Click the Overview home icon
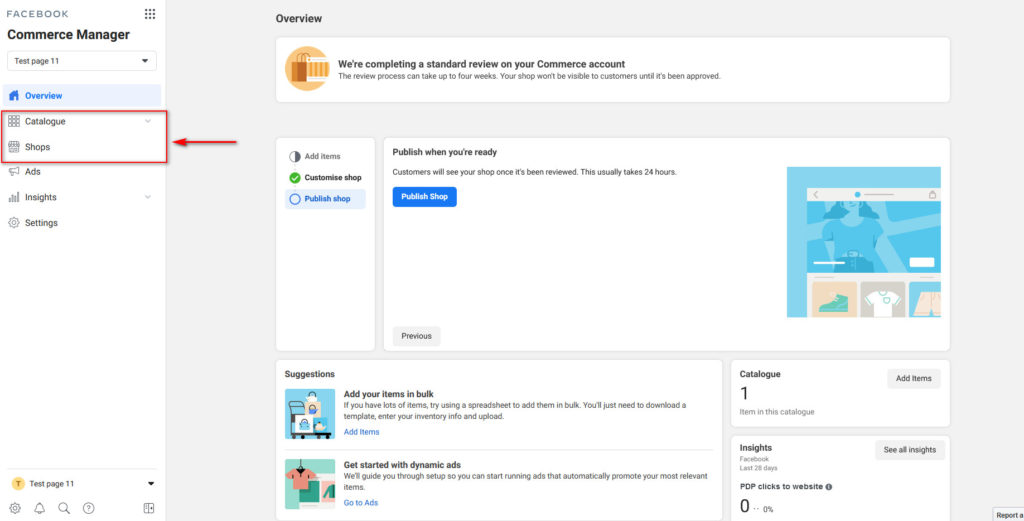Screen dimensions: 1024x521 pyautogui.click(x=14, y=96)
